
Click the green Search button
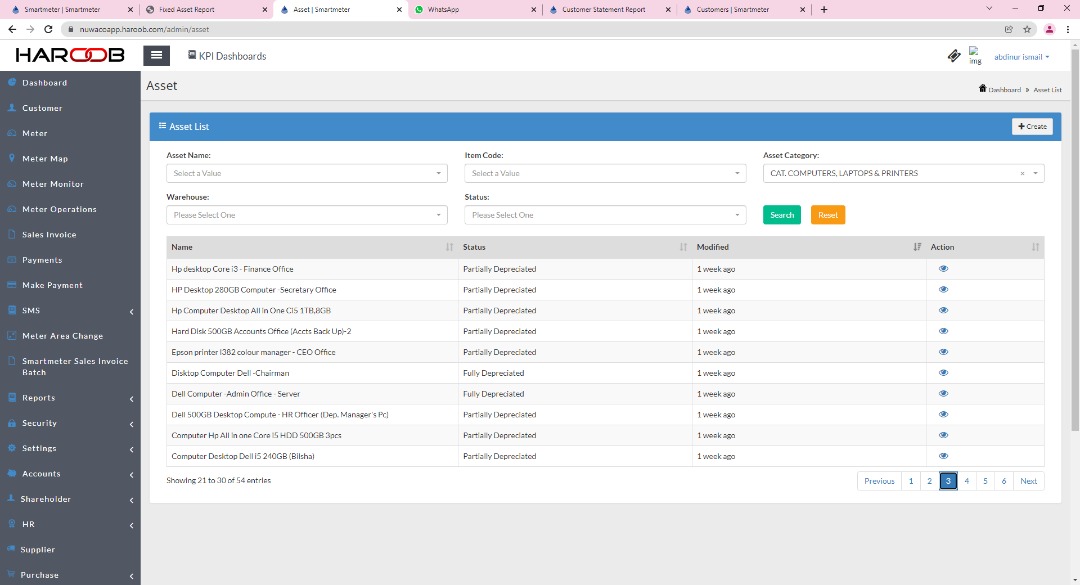(x=782, y=215)
